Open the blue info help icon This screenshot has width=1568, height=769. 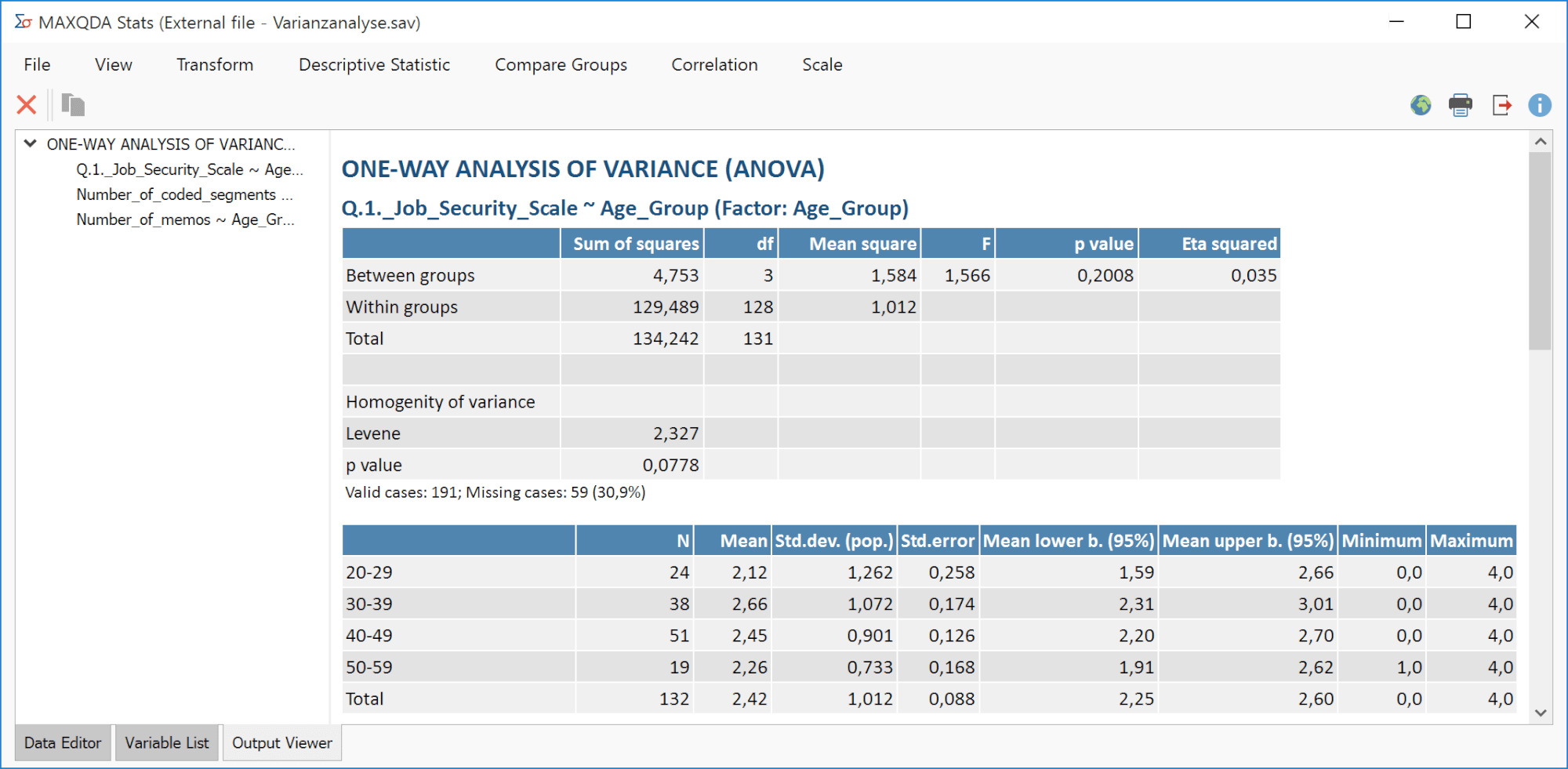1540,104
